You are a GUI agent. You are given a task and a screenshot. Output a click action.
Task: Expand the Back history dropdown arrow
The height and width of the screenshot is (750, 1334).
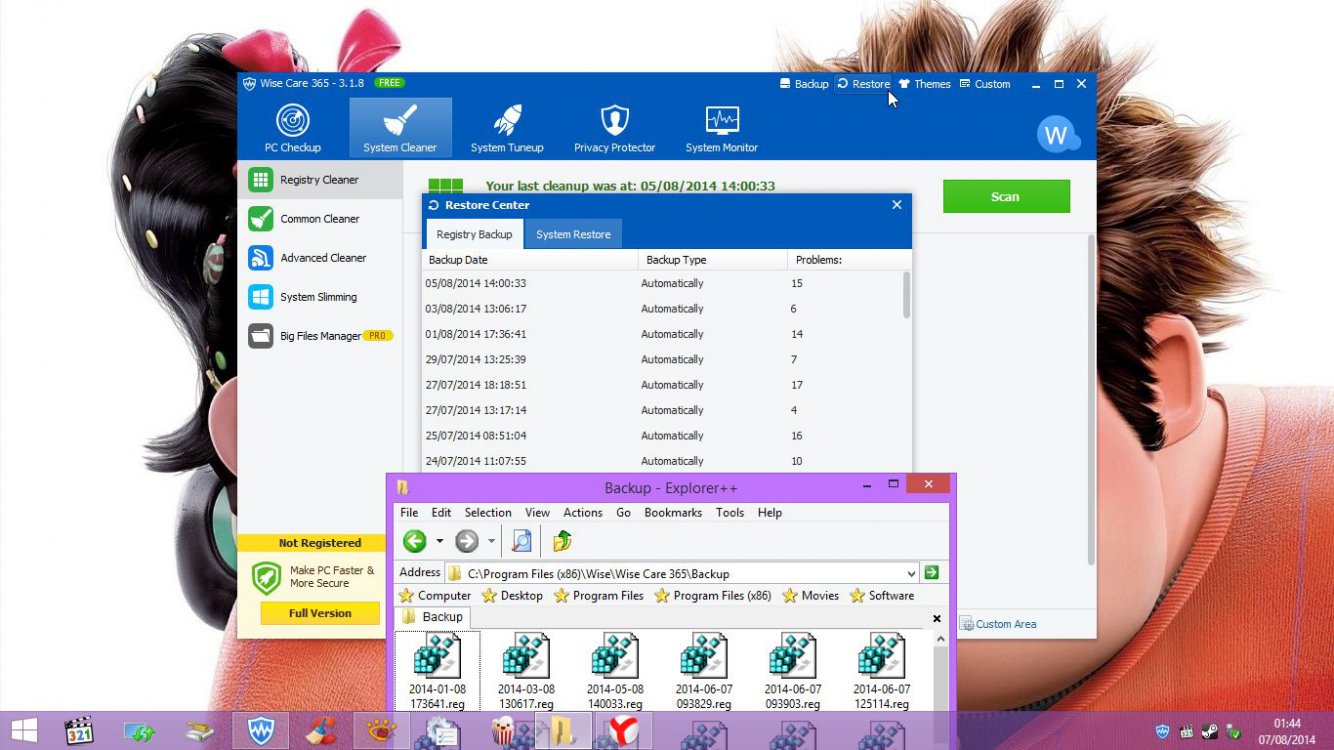coord(439,541)
